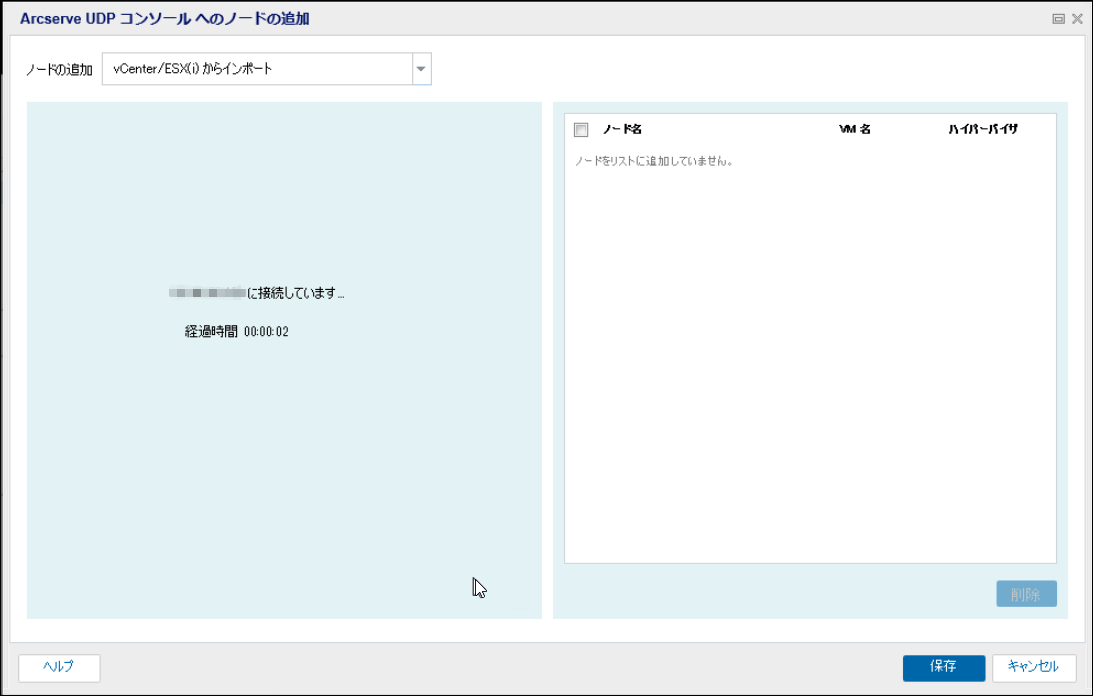Click the 保存 button
Screen dimensions: 1093x696
[943, 667]
